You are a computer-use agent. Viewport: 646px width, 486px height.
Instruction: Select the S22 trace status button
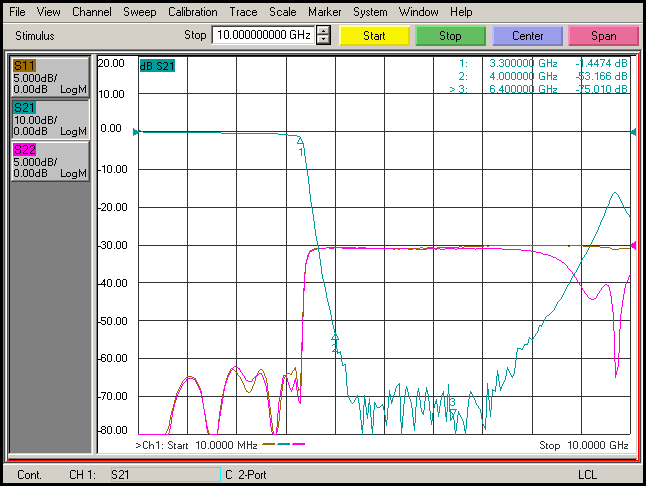pyautogui.click(x=49, y=161)
